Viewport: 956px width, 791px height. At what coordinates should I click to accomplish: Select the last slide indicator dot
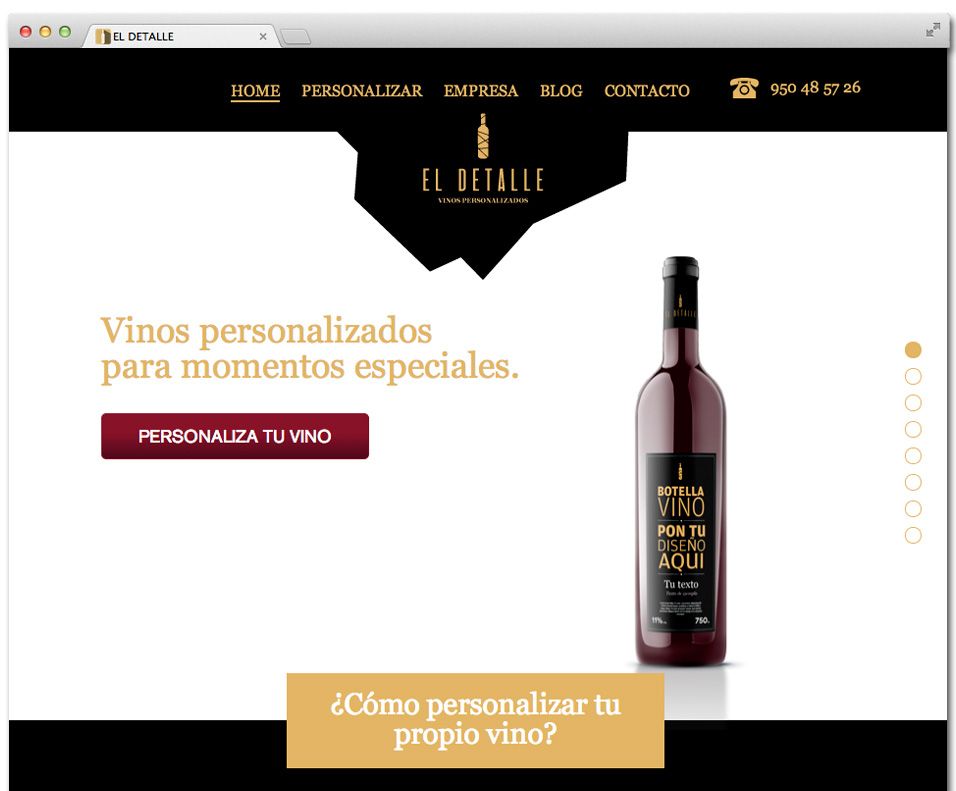click(x=913, y=535)
